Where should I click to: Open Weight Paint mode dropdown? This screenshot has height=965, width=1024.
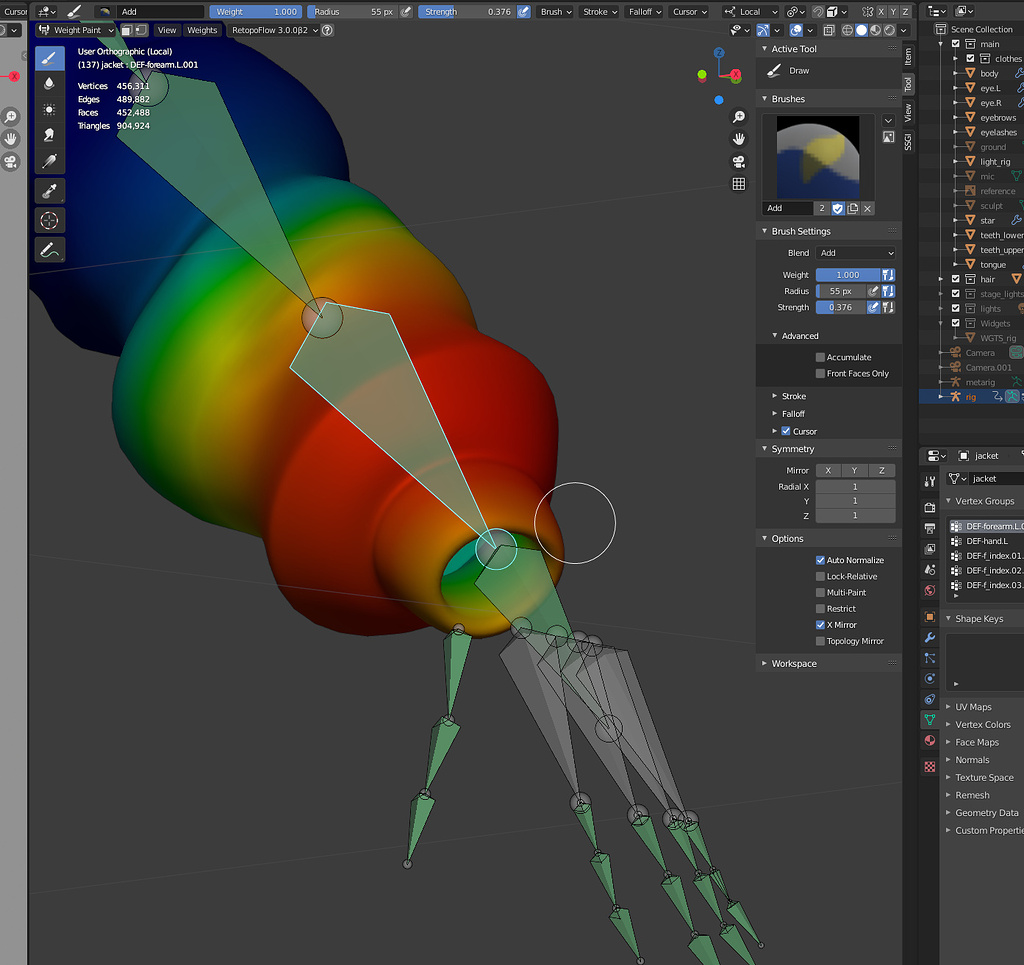coord(76,30)
